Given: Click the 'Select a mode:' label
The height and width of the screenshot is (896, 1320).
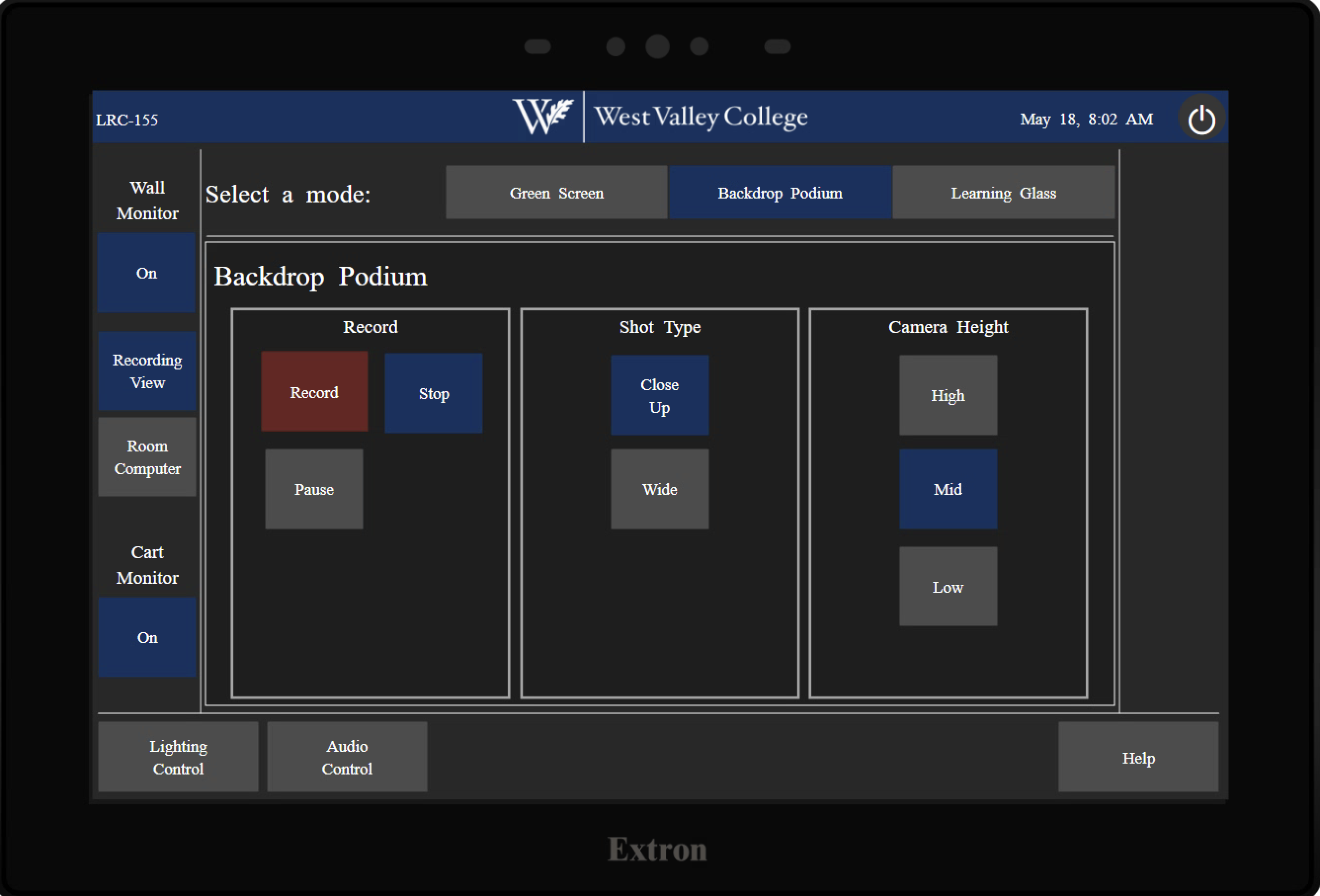Looking at the screenshot, I should coord(288,194).
